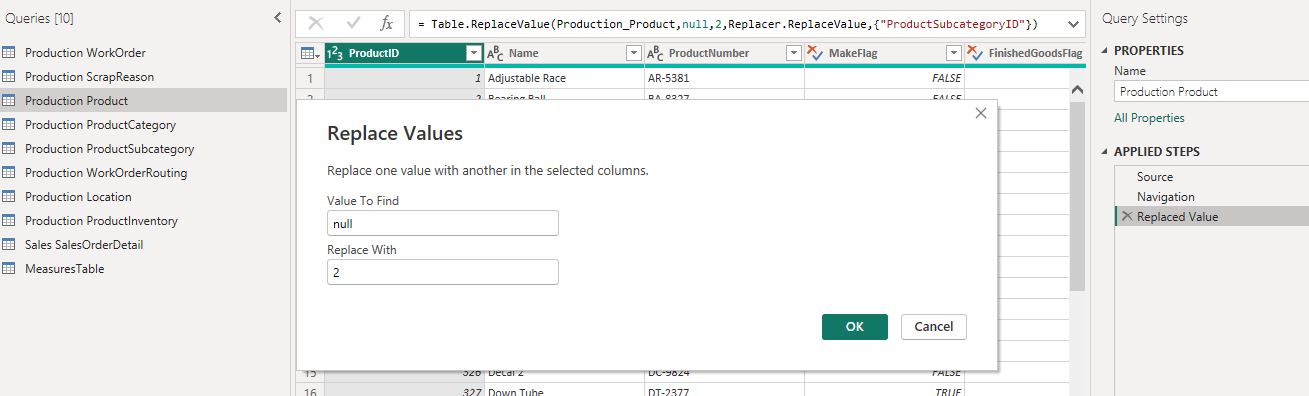Open the MakeFlag column filter dropdown
Image resolution: width=1309 pixels, height=396 pixels.
pos(954,53)
